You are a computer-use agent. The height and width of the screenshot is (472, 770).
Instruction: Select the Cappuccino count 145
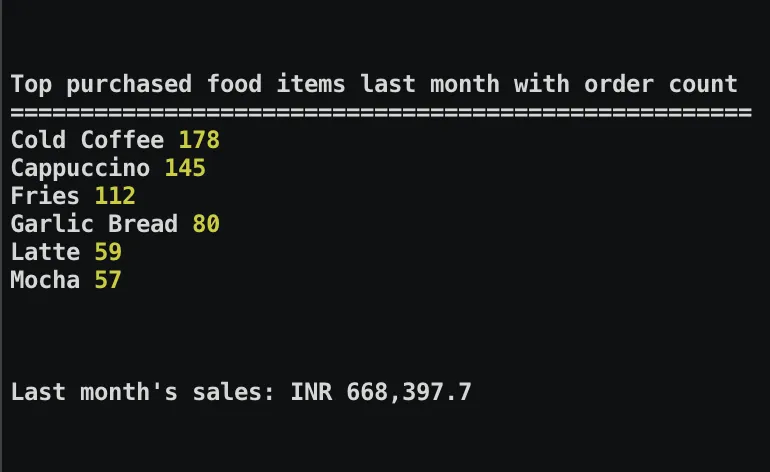[185, 168]
